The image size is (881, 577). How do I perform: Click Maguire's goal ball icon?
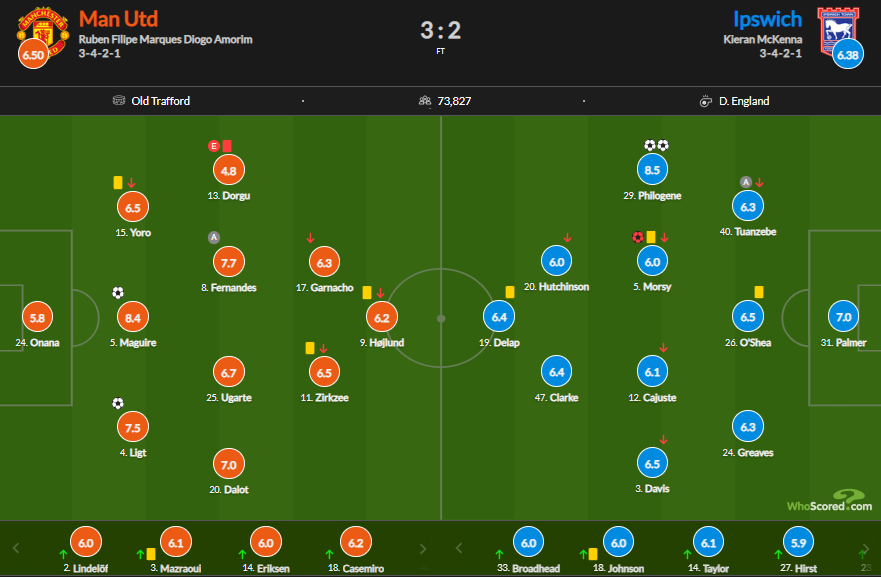tap(117, 293)
